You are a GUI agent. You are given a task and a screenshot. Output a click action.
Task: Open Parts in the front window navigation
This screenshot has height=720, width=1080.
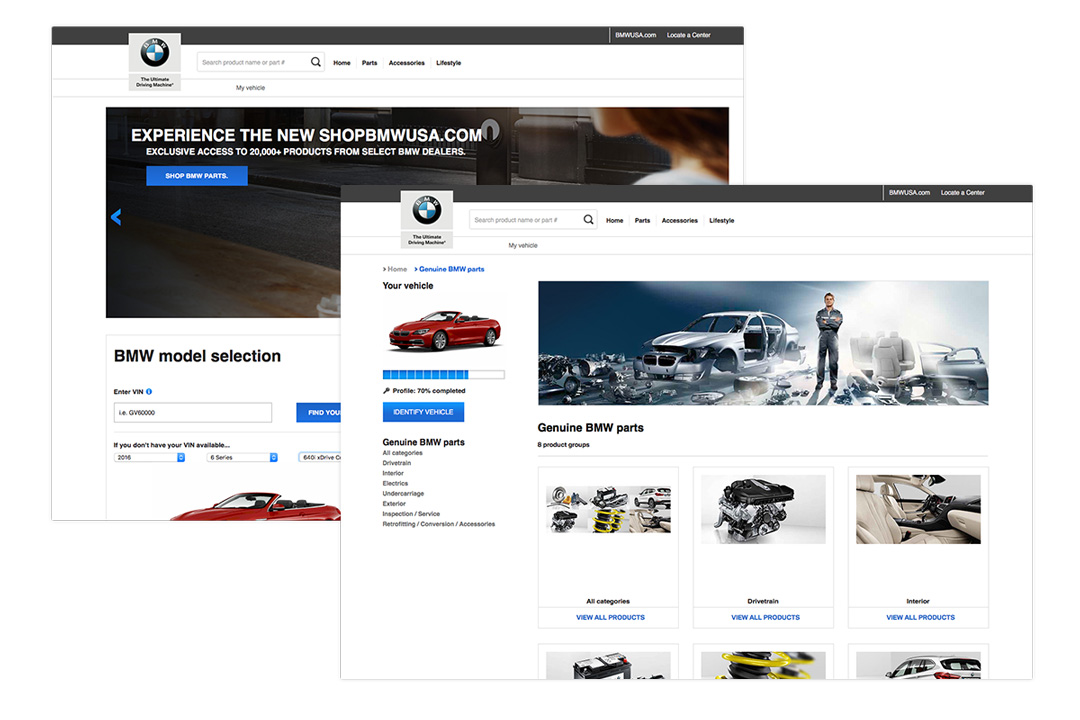point(642,220)
